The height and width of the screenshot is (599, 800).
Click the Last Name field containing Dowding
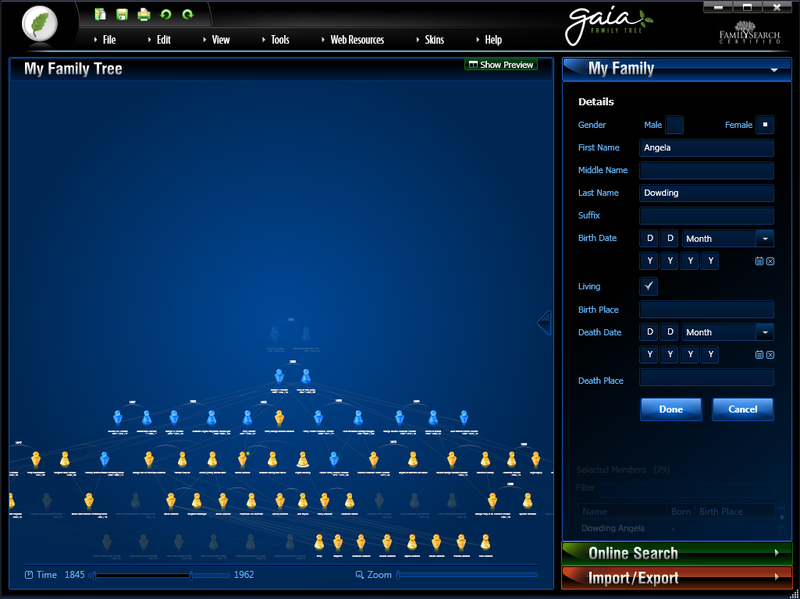pyautogui.click(x=707, y=193)
